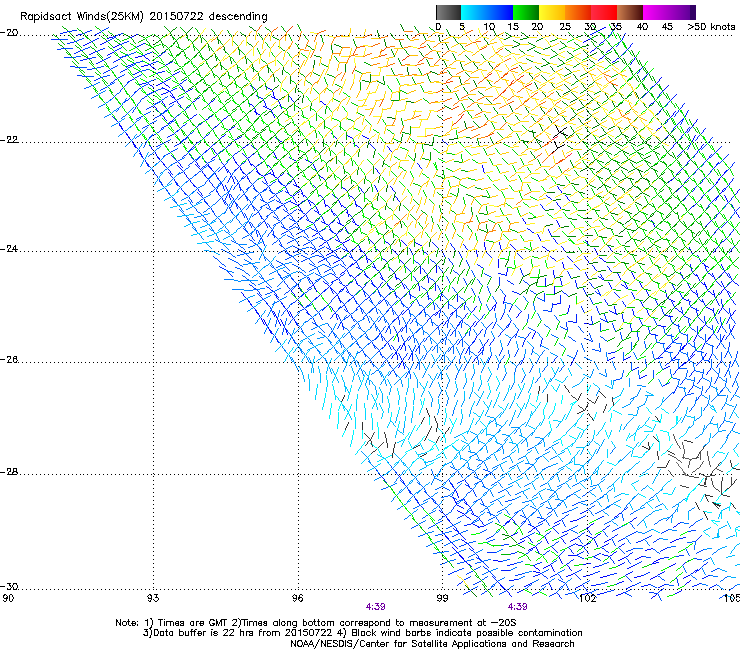Click the longitude label '96'
This screenshot has width=740, height=650.
[298, 598]
